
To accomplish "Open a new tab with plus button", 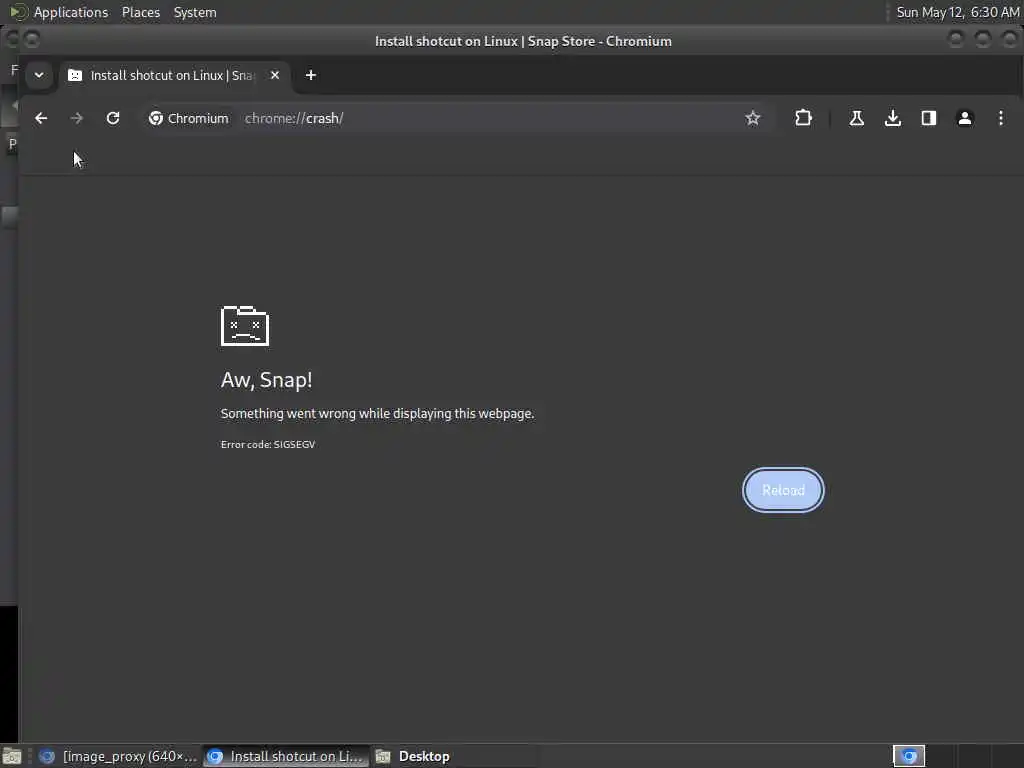I will click(311, 75).
